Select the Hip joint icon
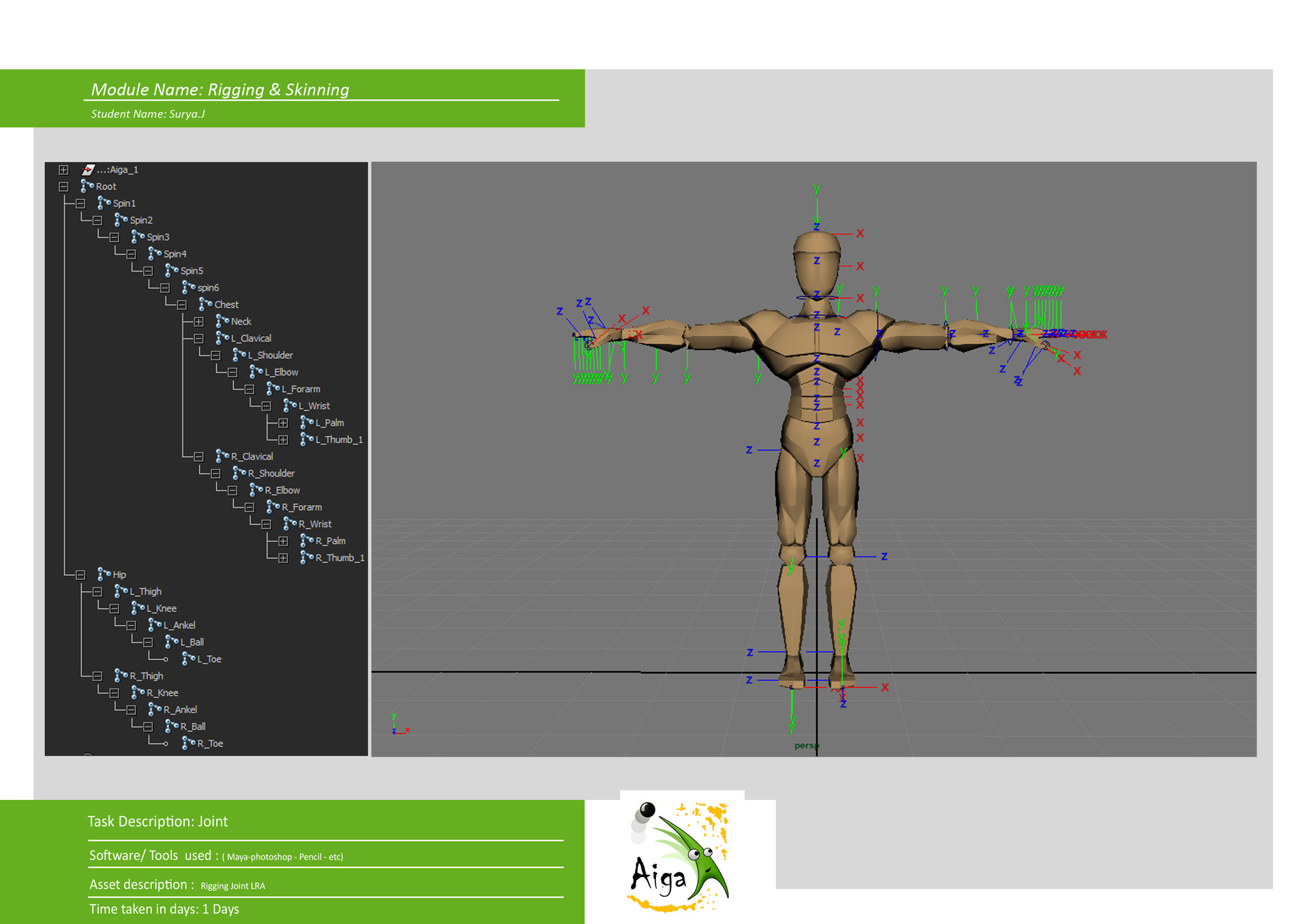The image size is (1308, 924). (x=104, y=574)
